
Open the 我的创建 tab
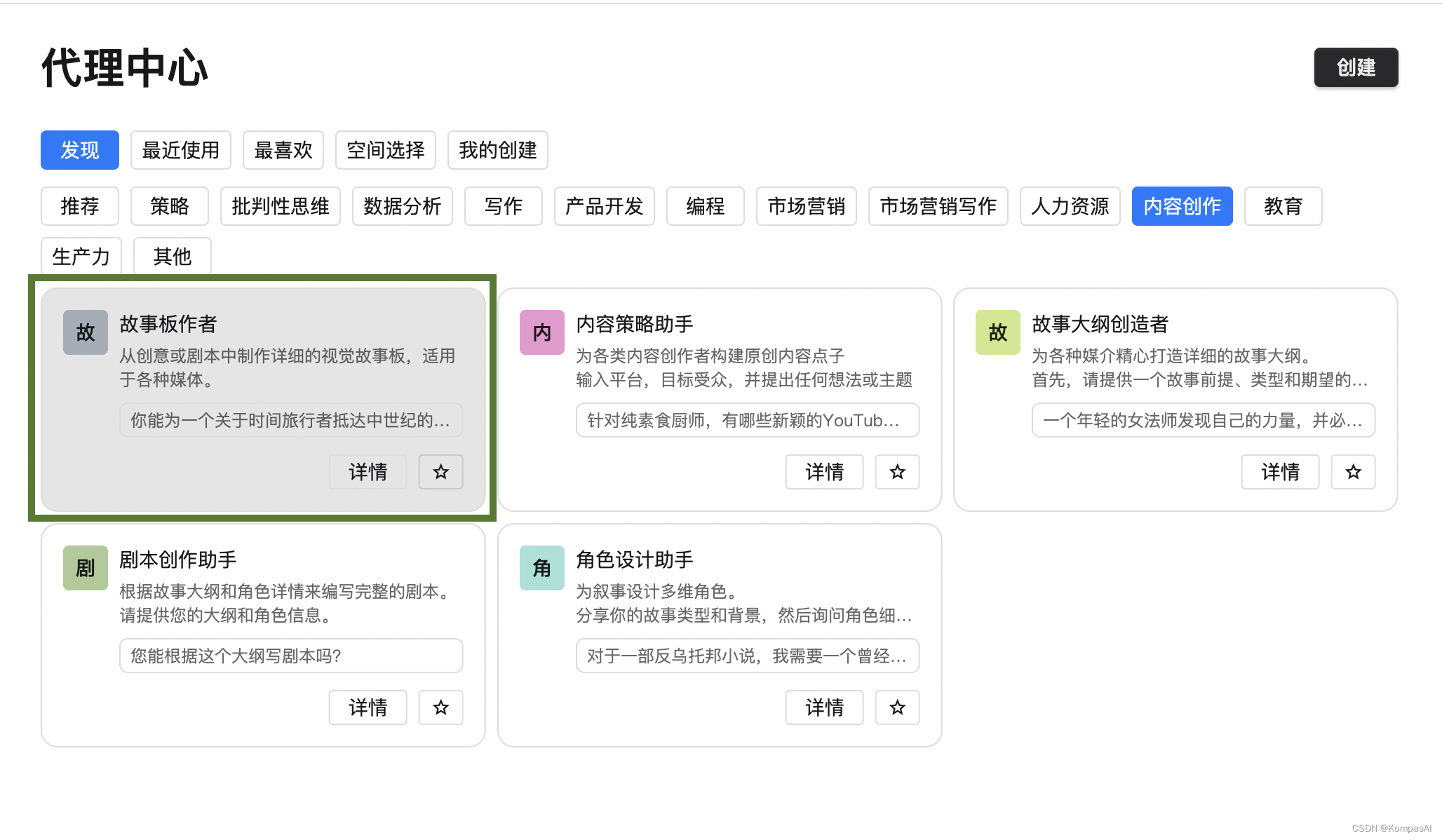[x=497, y=150]
